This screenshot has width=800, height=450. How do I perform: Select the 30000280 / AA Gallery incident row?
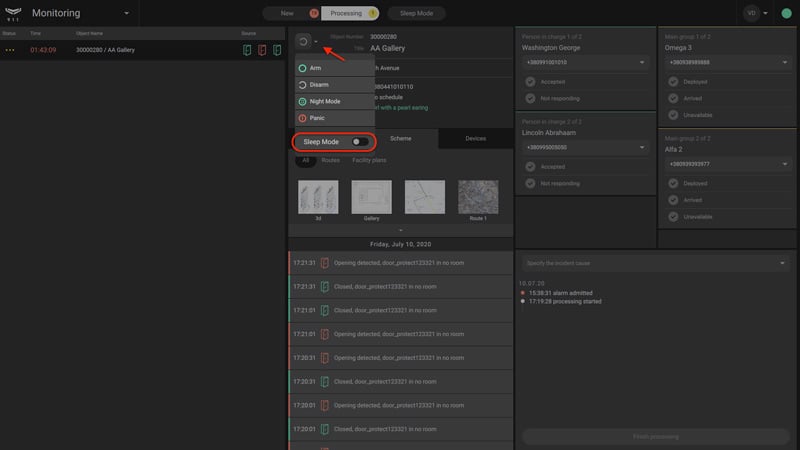[142, 50]
